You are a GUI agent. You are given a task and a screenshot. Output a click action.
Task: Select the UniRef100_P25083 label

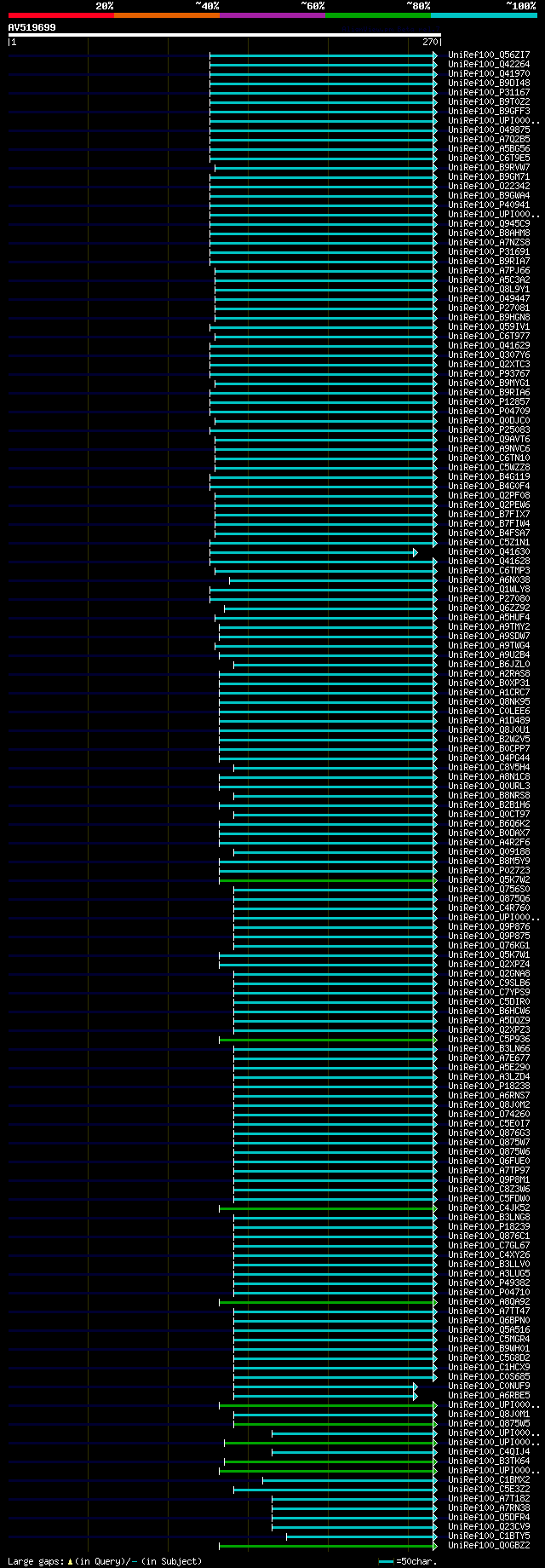pos(489,429)
